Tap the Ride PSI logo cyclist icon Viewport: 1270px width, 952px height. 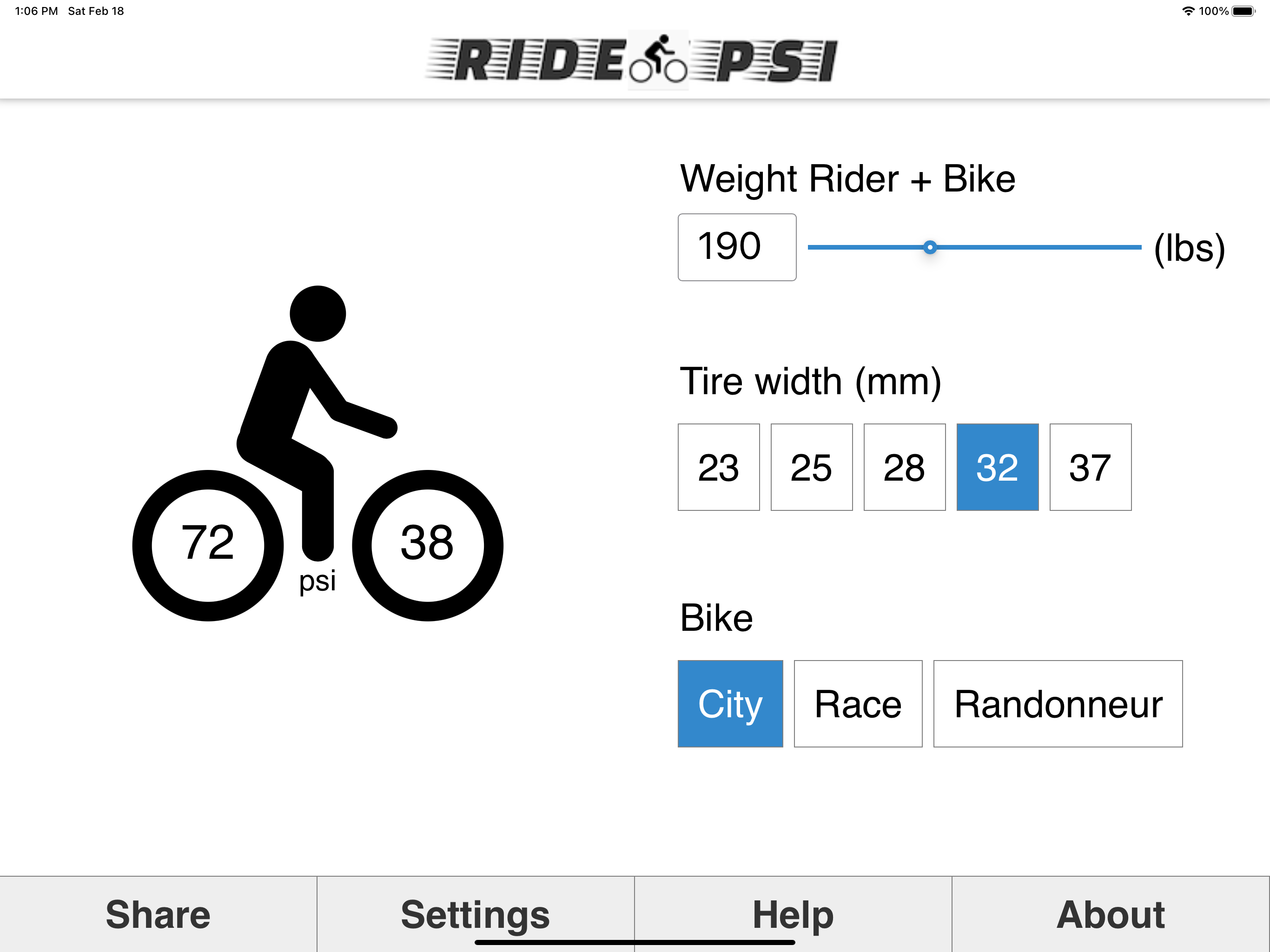658,59
